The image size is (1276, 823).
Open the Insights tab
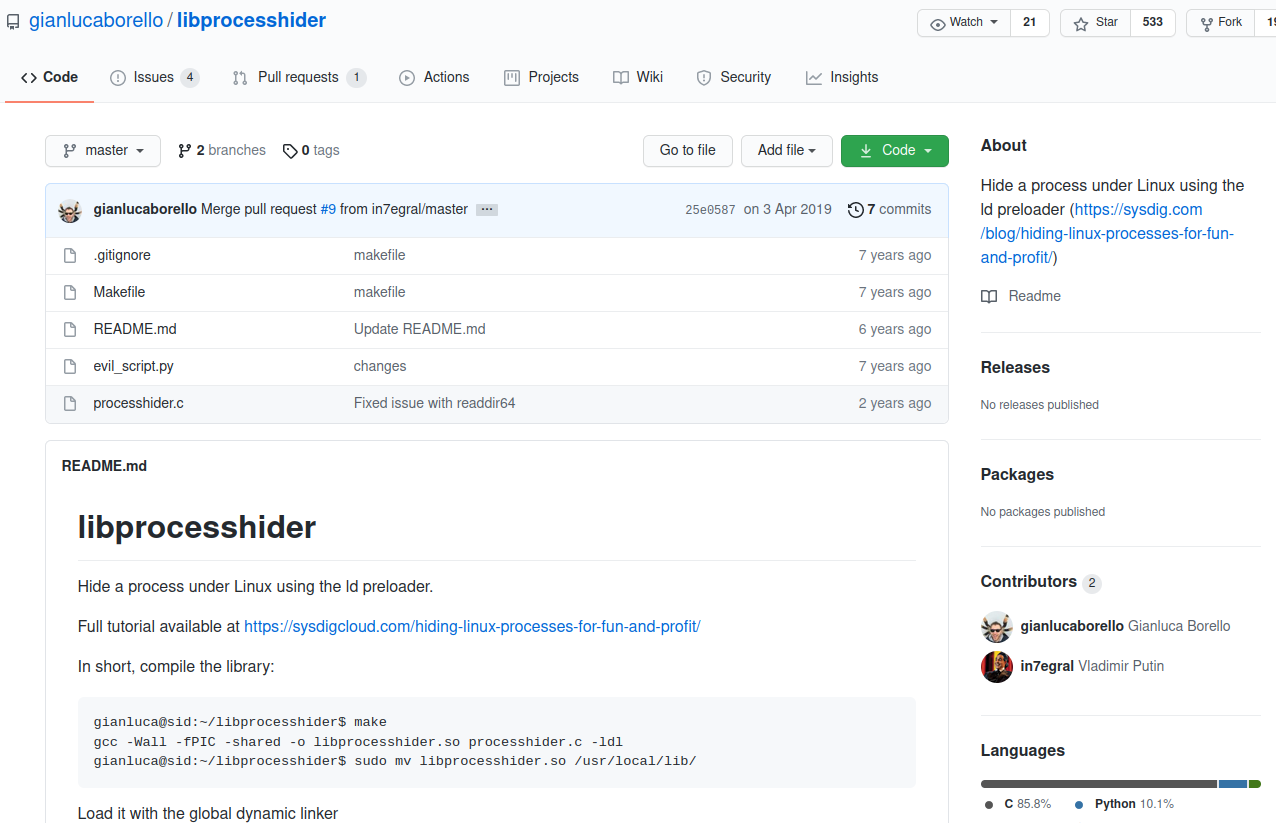[x=842, y=77]
